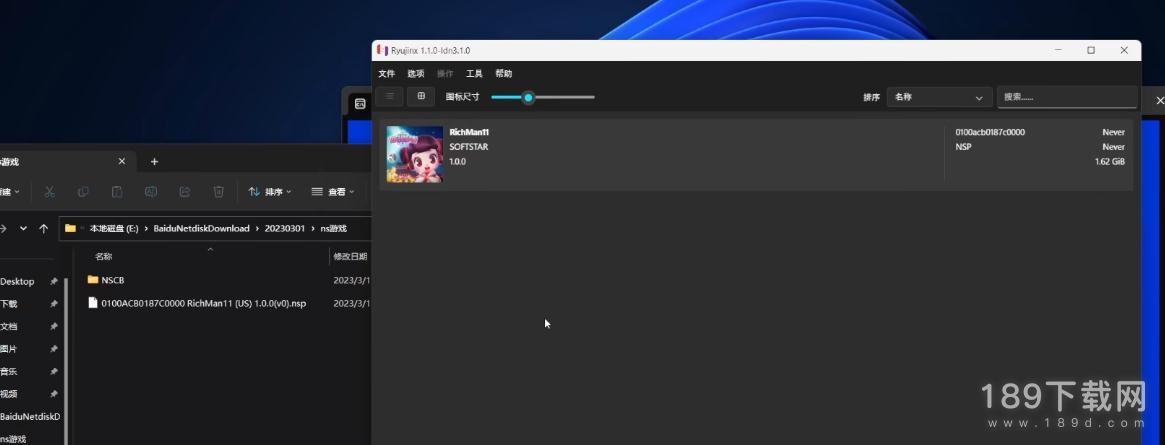Select the RichMan11 .nsp file
This screenshot has width=1165, height=445.
(x=197, y=303)
